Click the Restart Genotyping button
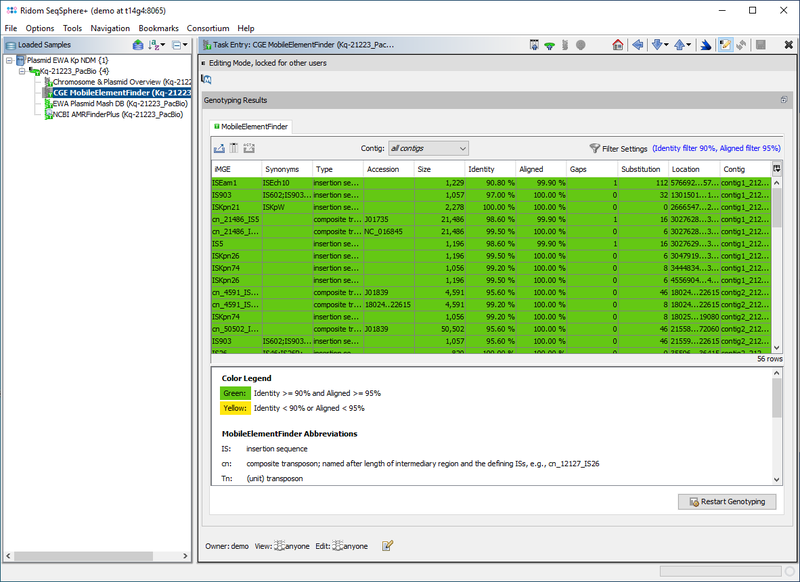The width and height of the screenshot is (800, 582). coord(727,501)
